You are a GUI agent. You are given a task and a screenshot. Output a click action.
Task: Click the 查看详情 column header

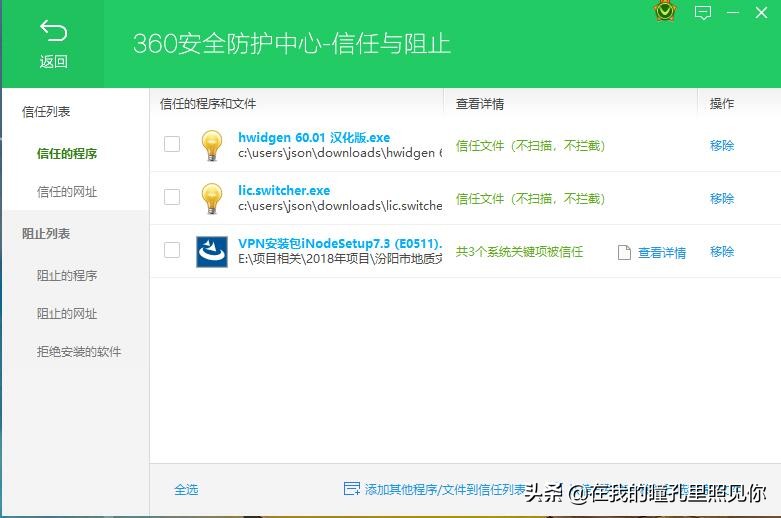point(480,104)
